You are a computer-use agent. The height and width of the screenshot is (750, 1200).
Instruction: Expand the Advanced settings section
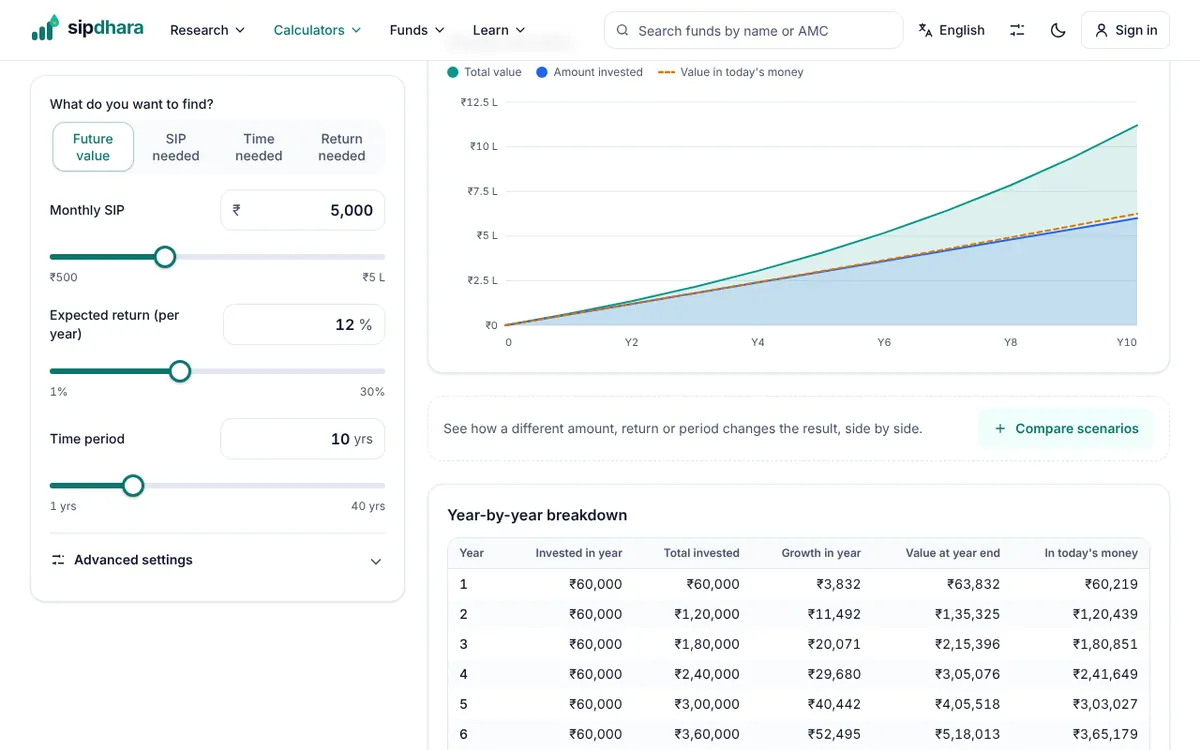217,560
